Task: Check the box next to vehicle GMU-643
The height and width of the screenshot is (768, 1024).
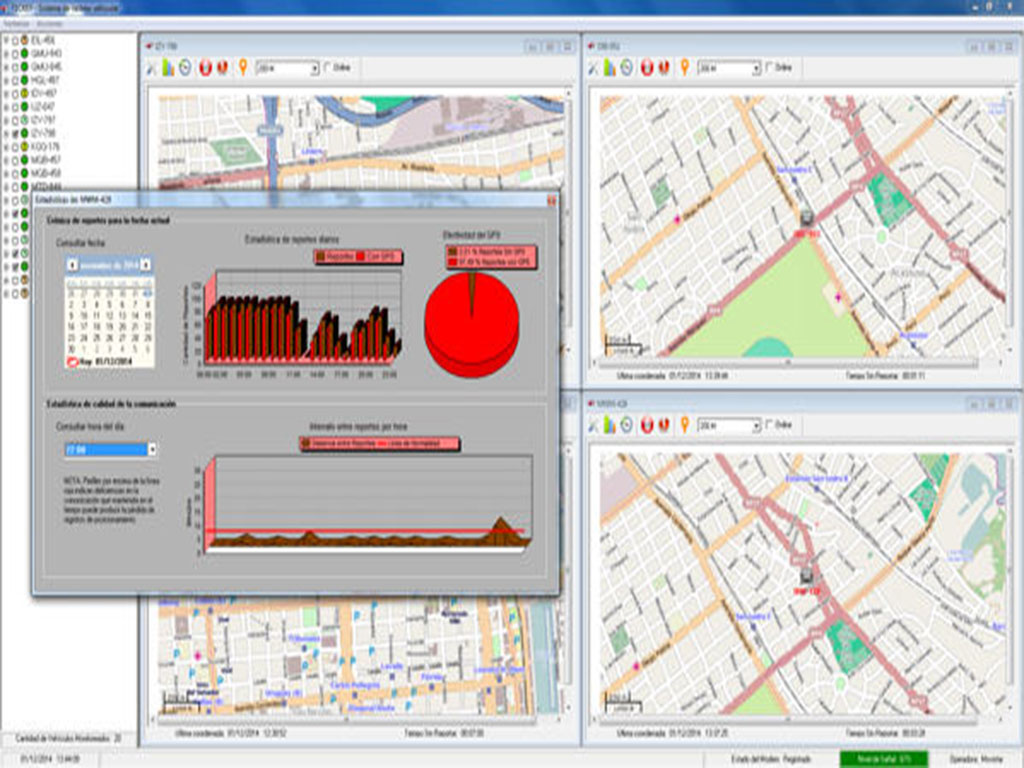Action: click(16, 53)
